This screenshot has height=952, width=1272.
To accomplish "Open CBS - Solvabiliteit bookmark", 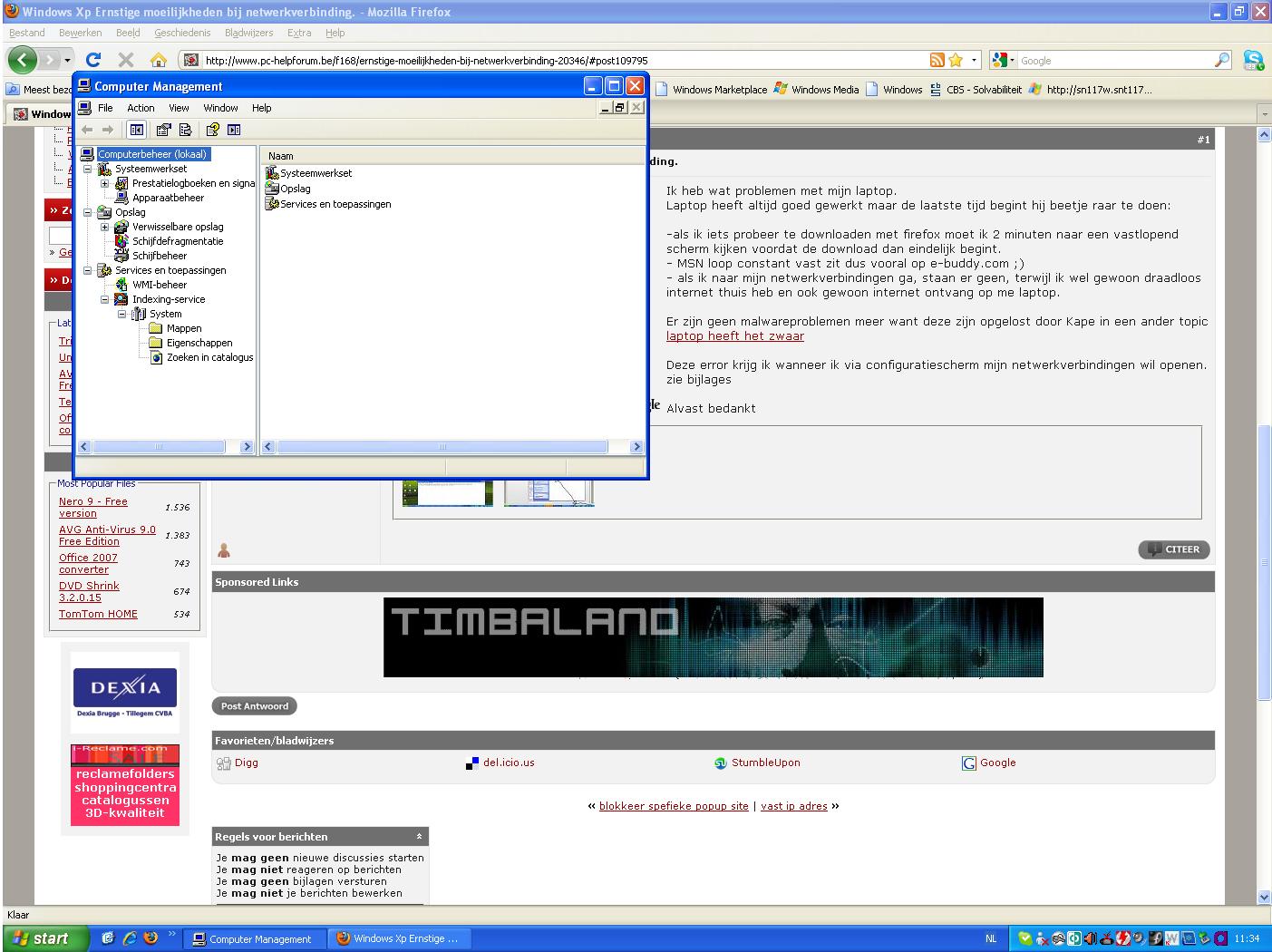I will pyautogui.click(x=976, y=90).
